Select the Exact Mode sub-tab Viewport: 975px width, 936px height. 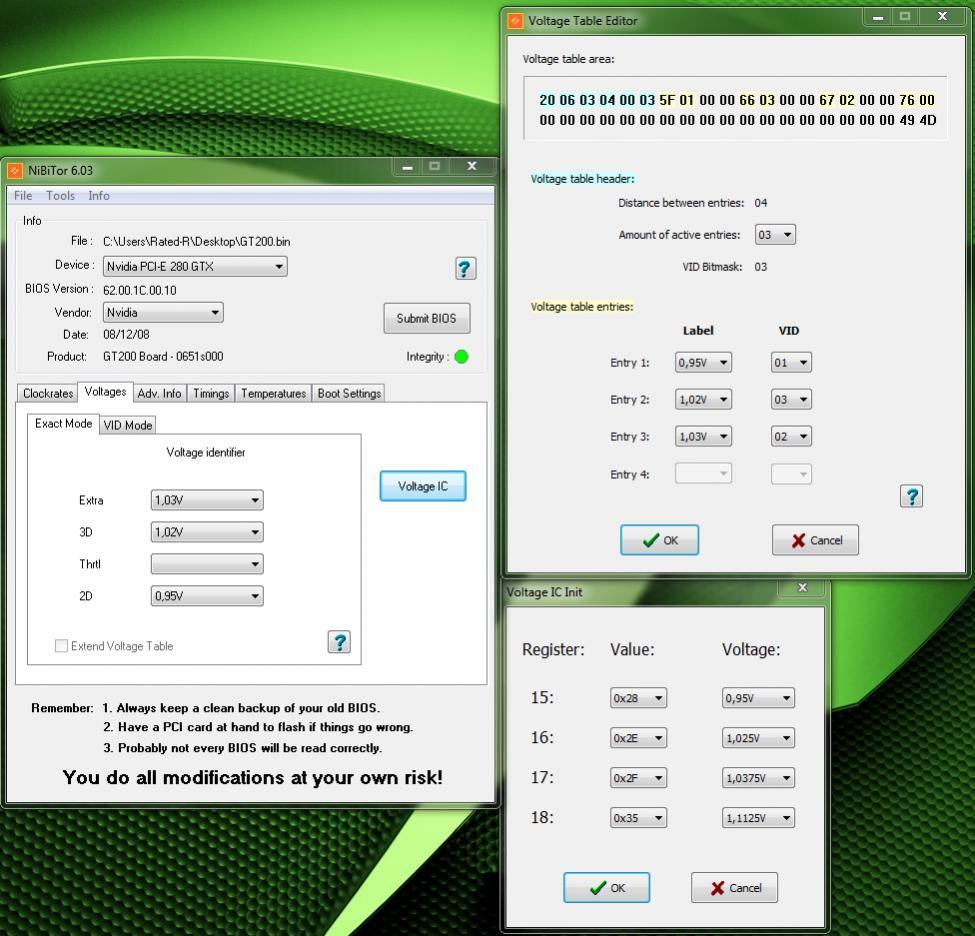pyautogui.click(x=63, y=424)
